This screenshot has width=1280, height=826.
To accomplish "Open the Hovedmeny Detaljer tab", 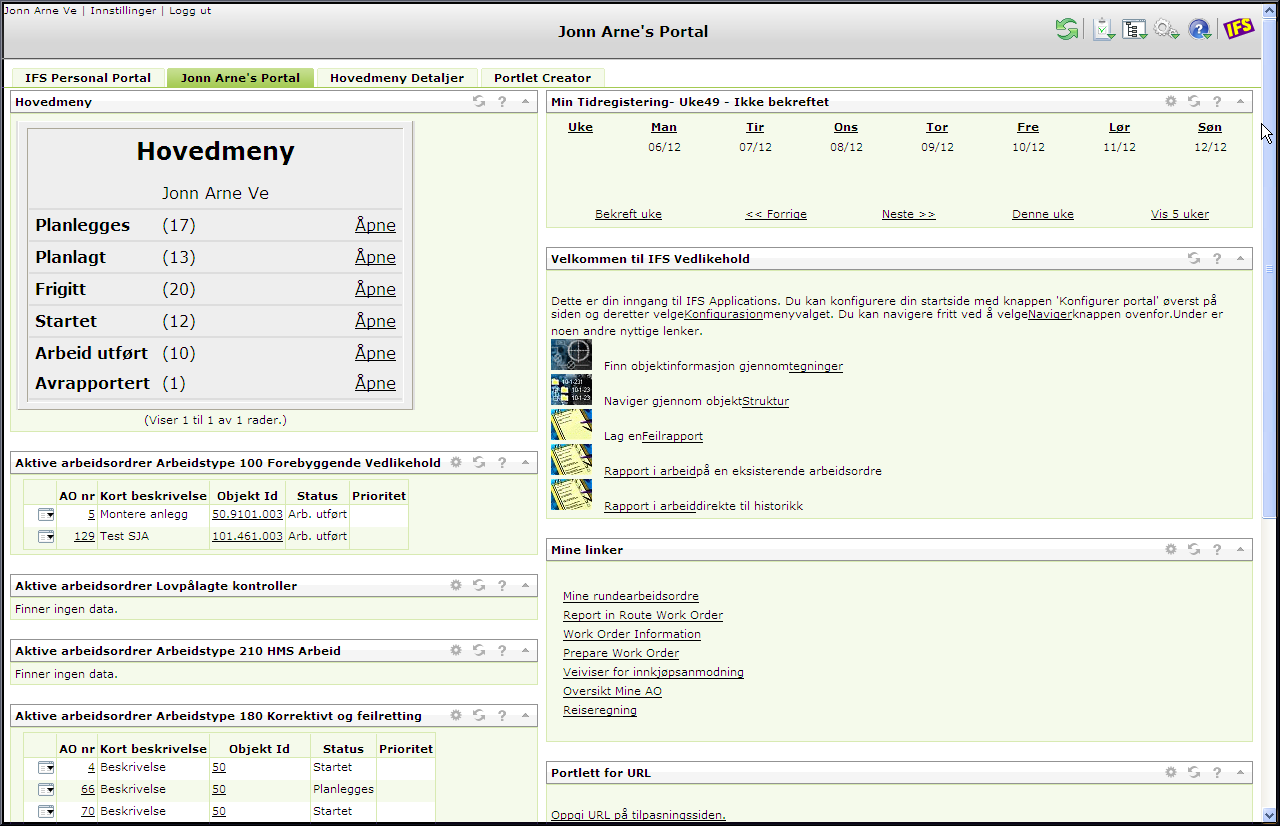I will 397,77.
